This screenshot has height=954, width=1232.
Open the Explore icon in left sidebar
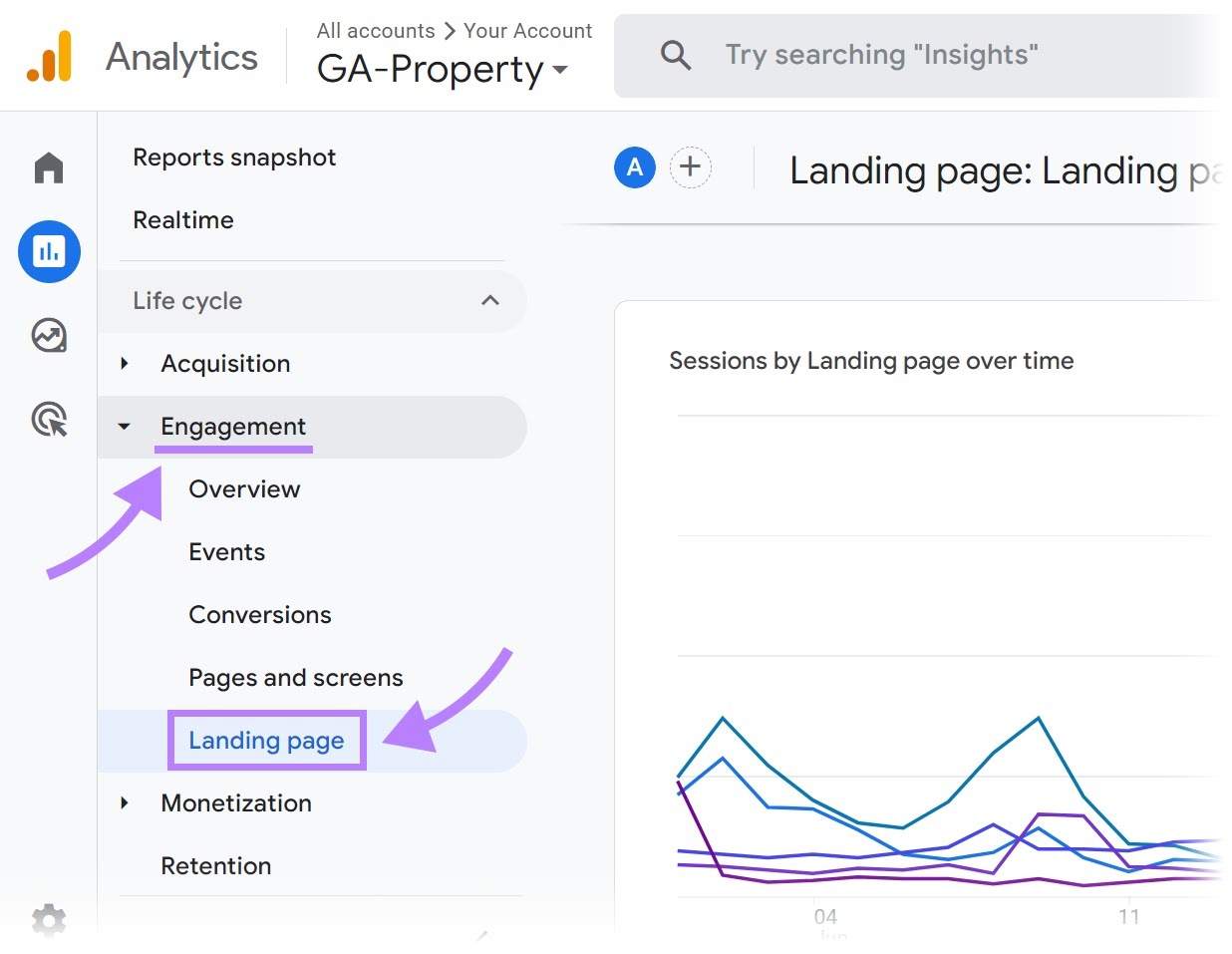pyautogui.click(x=48, y=336)
